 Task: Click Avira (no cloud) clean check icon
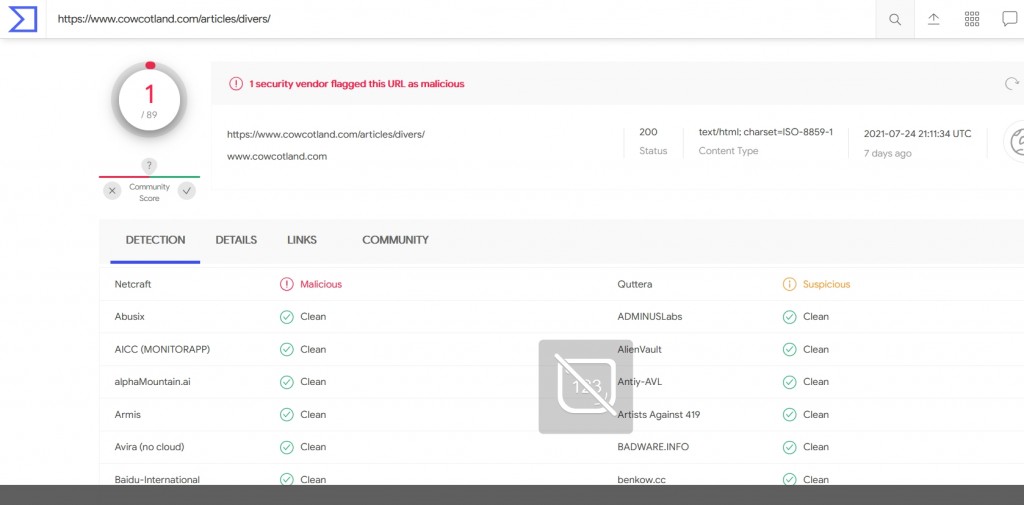(287, 448)
